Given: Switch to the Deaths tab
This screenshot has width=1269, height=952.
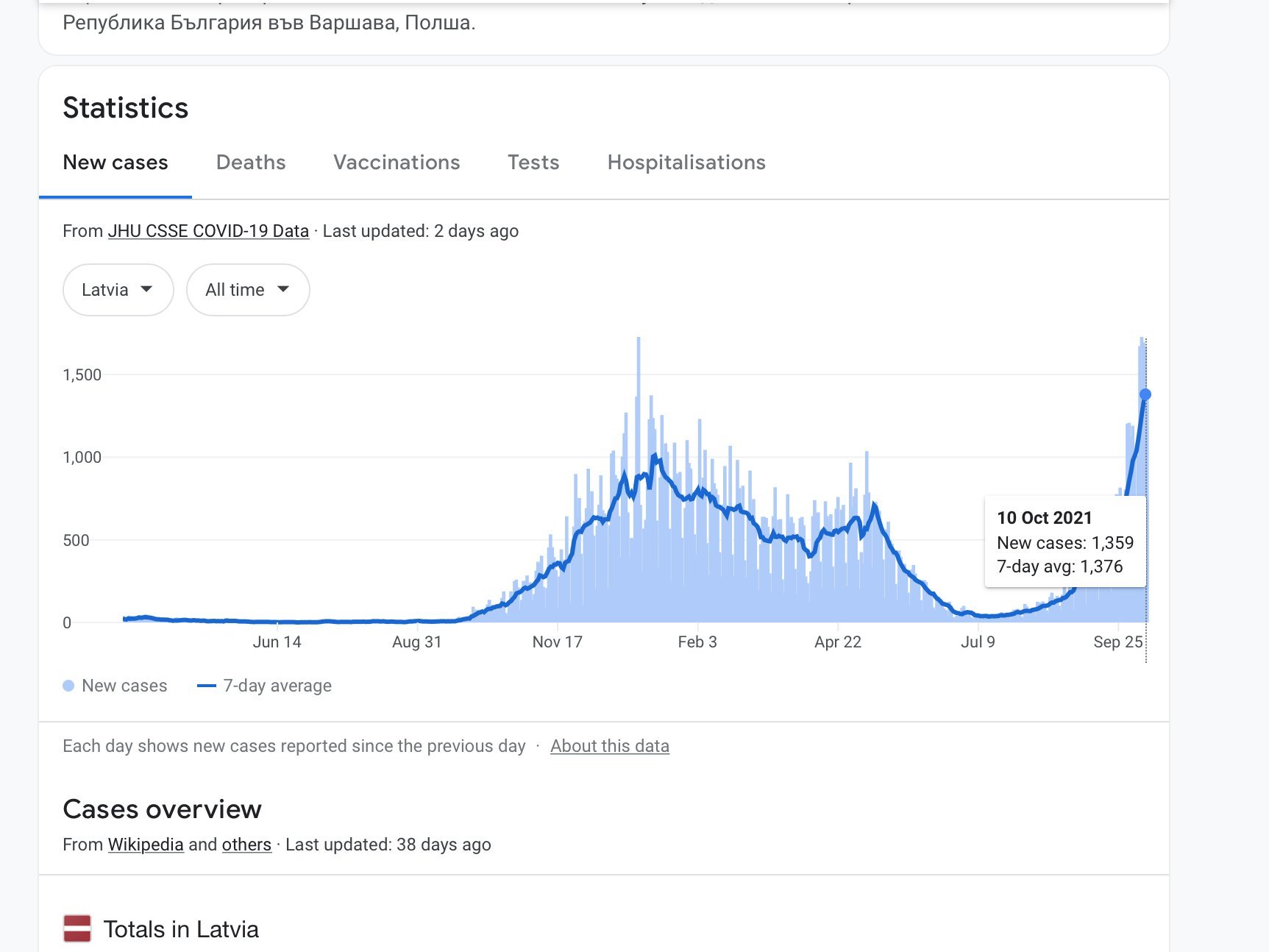Looking at the screenshot, I should point(251,163).
